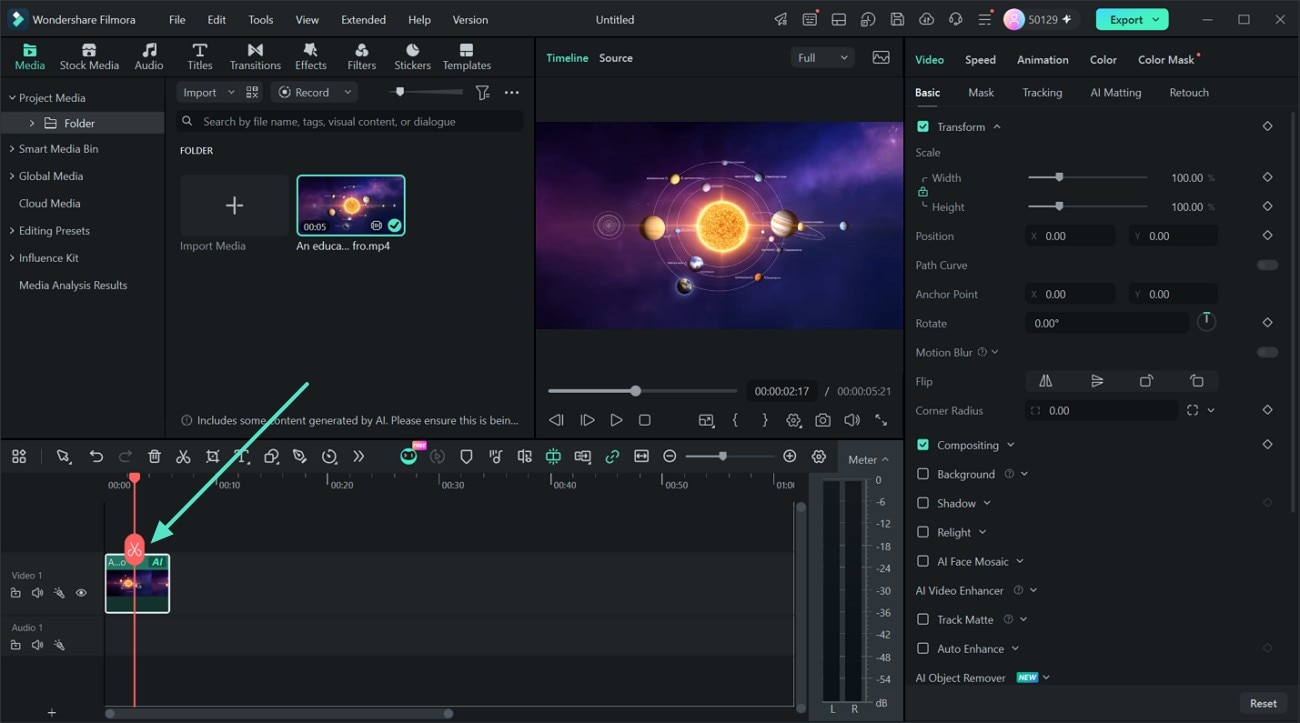This screenshot has height=723, width=1300.
Task: Open the Stickers panel
Action: (412, 57)
